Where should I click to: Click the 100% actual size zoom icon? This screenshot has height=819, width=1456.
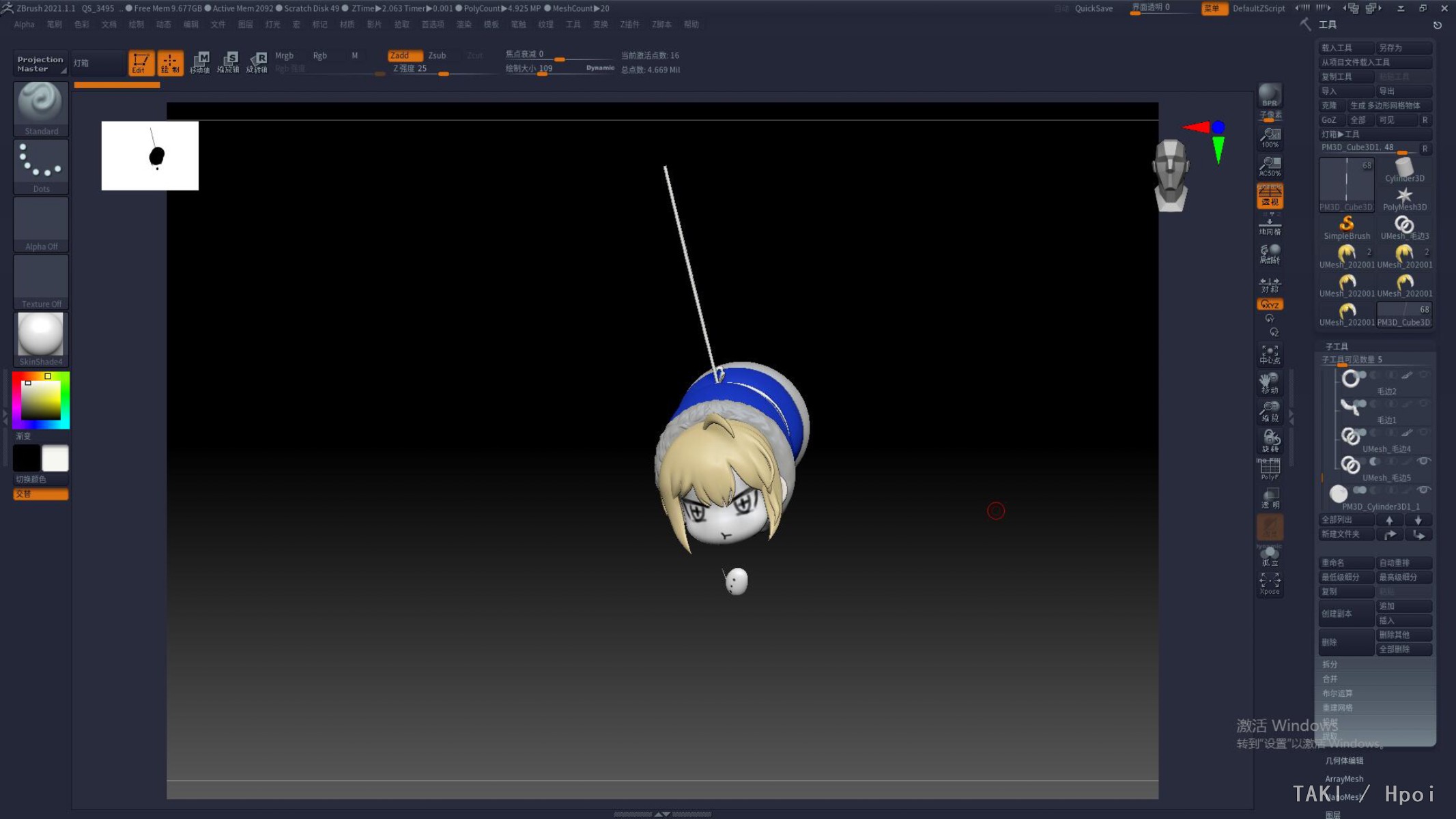click(1270, 138)
